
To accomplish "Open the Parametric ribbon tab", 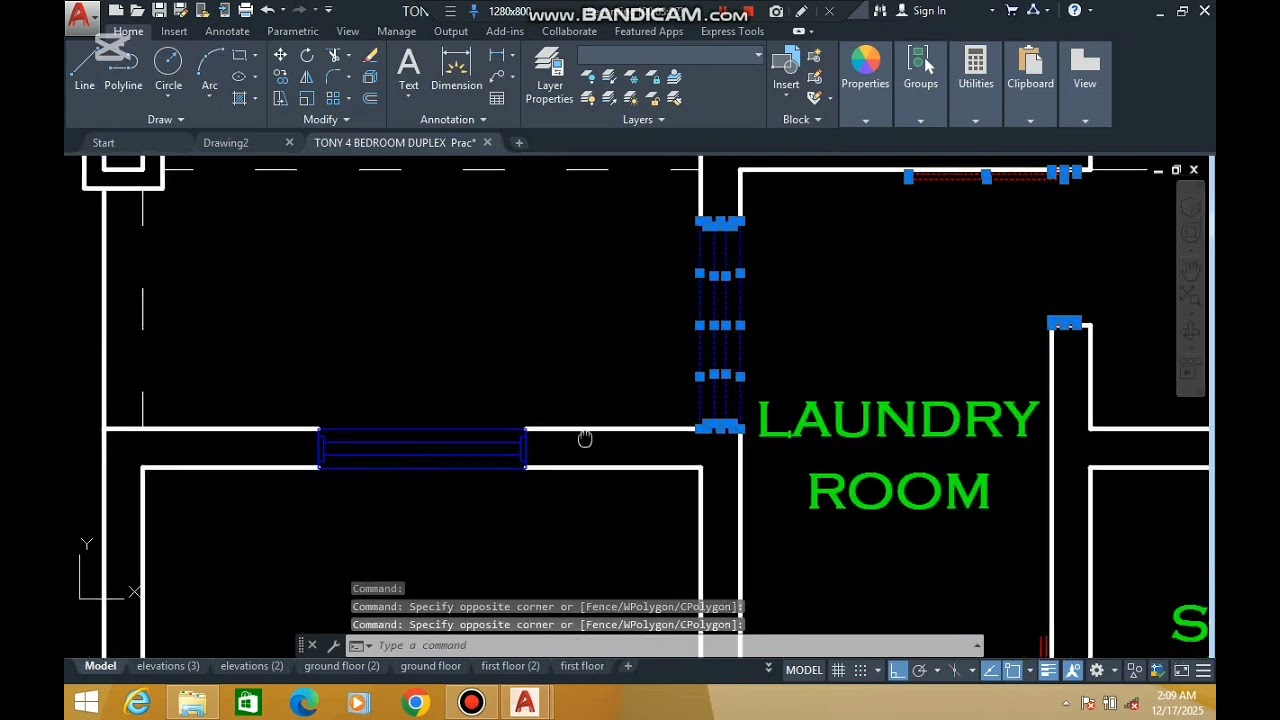I will click(292, 31).
